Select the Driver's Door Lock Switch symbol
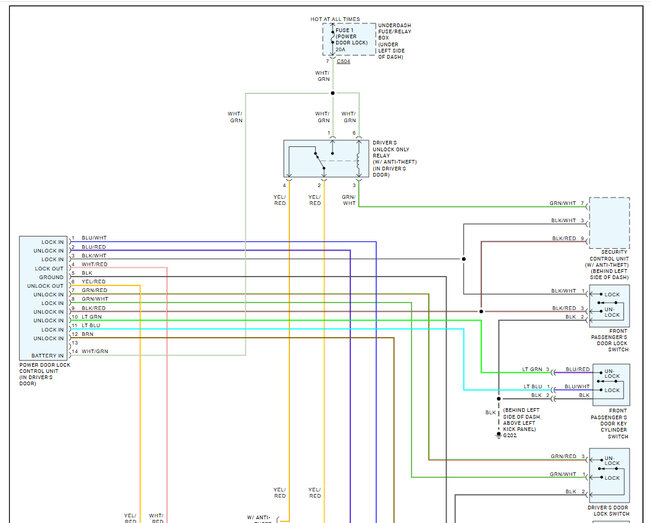650x523 pixels. (x=609, y=475)
